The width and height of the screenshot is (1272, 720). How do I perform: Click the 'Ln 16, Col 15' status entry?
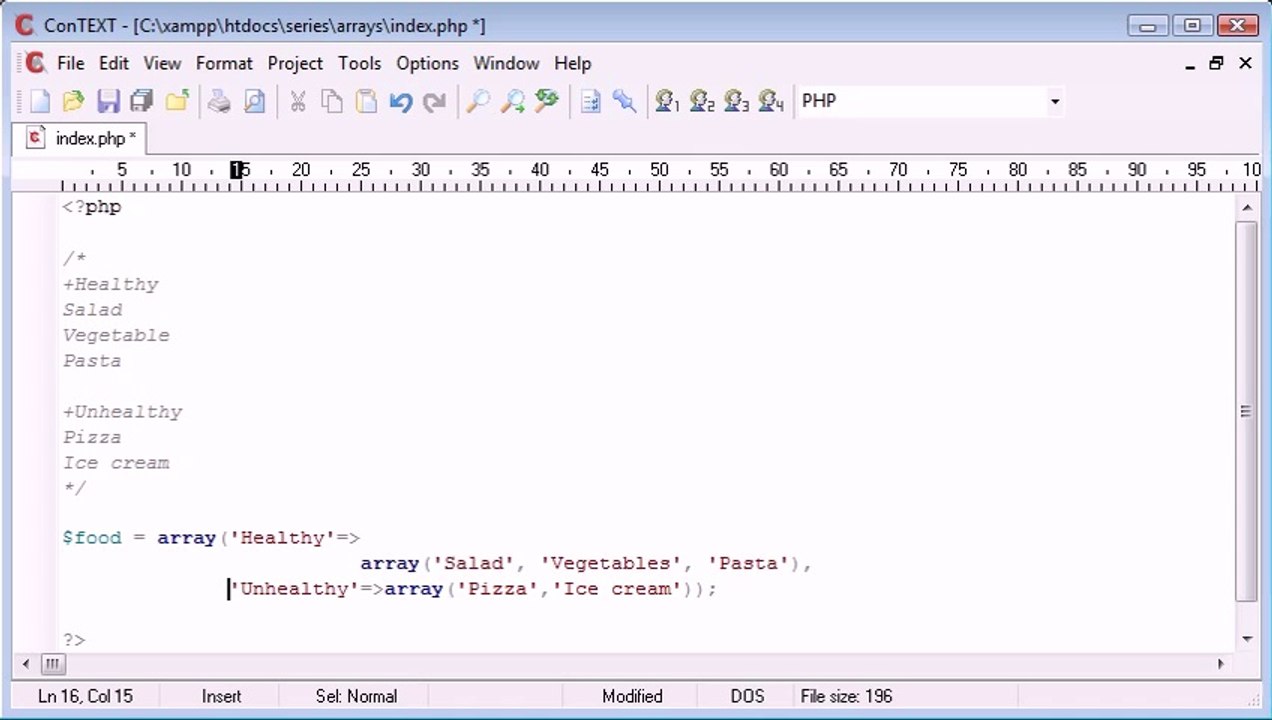pyautogui.click(x=85, y=696)
